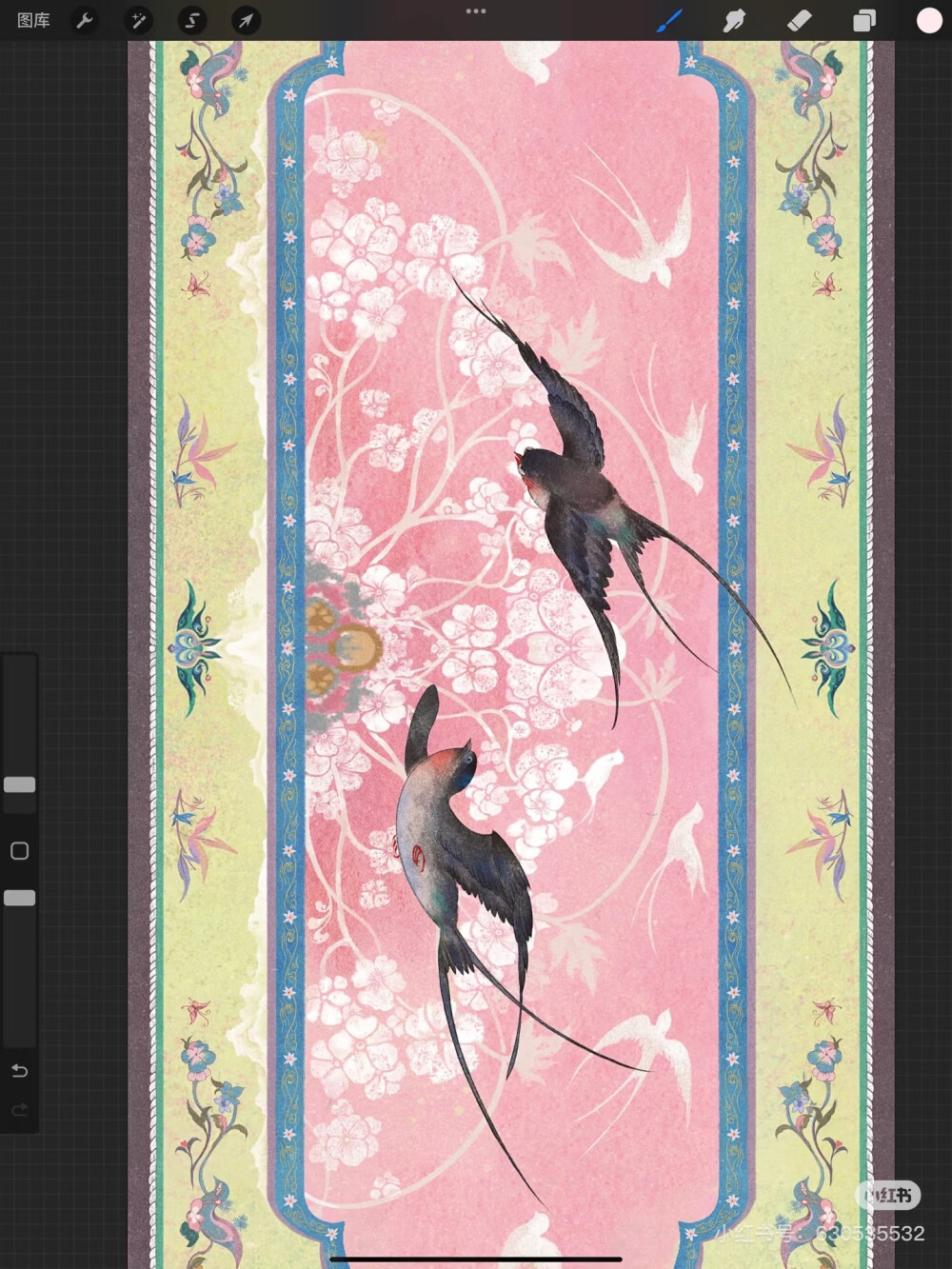Image resolution: width=952 pixels, height=1269 pixels.
Task: Click the 小红书 watermark logo
Action: [890, 1195]
